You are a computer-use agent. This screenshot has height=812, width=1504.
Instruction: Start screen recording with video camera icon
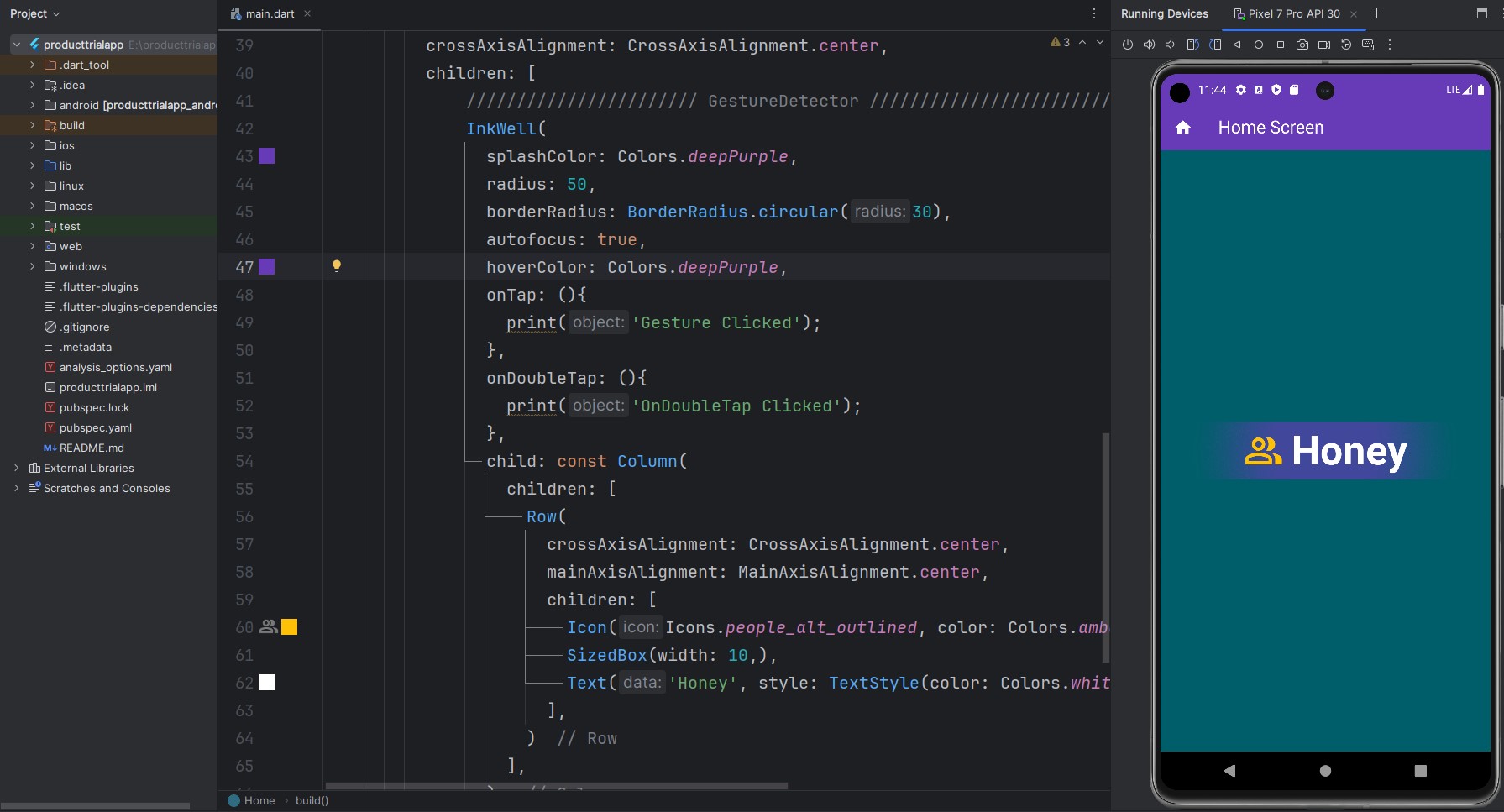(x=1323, y=45)
